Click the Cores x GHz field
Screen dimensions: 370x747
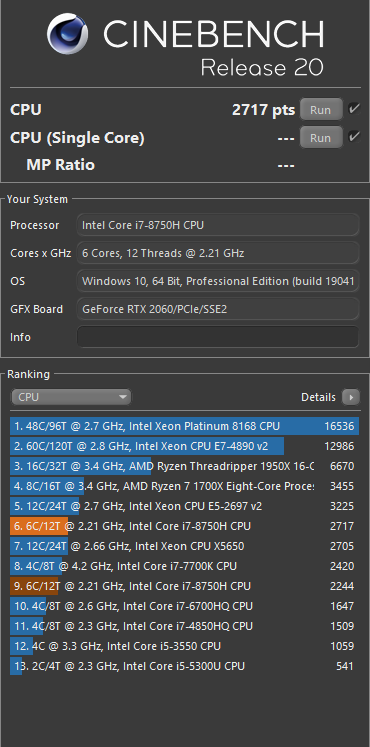(218, 253)
